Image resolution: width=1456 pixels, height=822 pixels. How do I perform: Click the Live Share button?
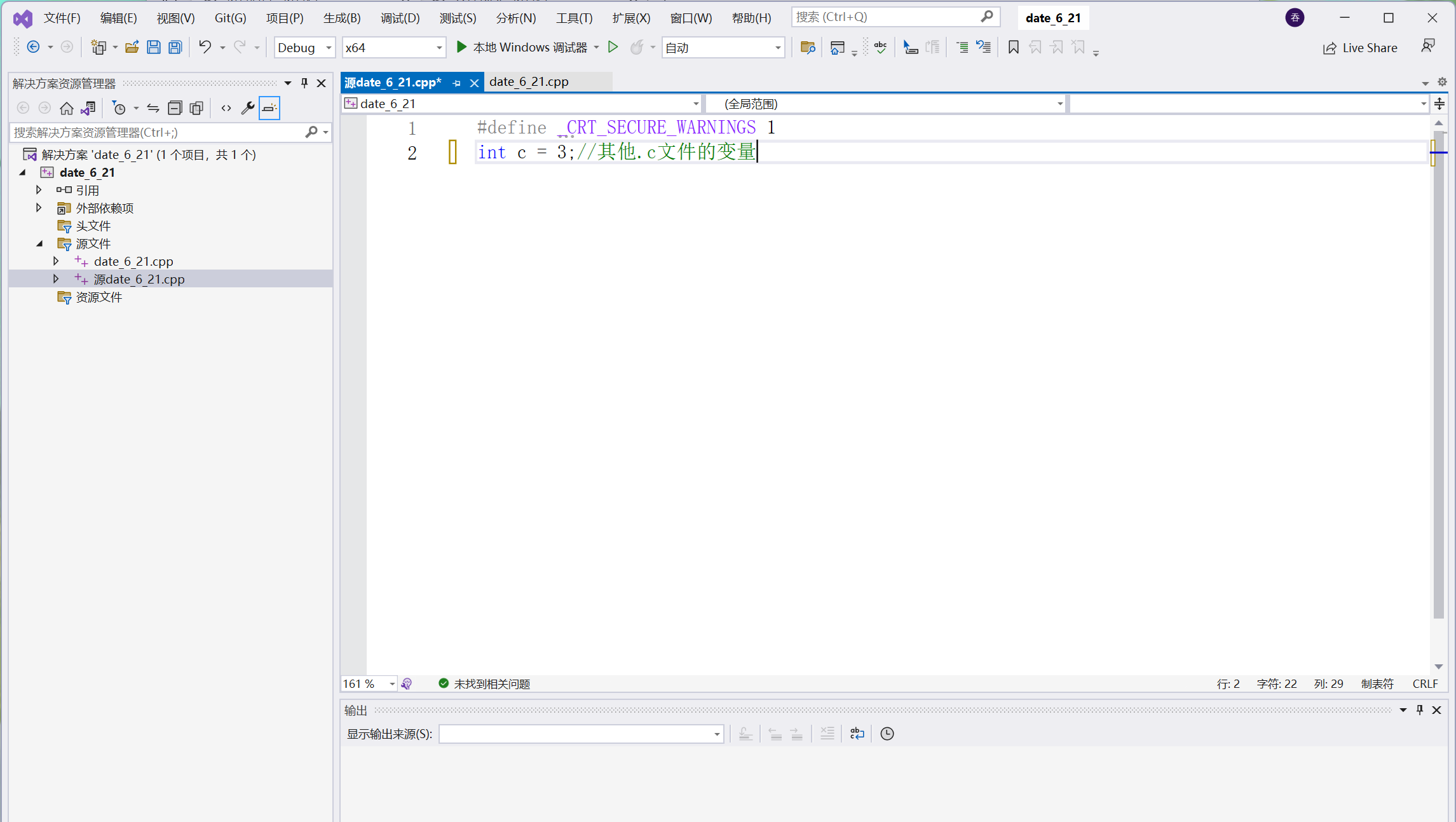(x=1359, y=48)
